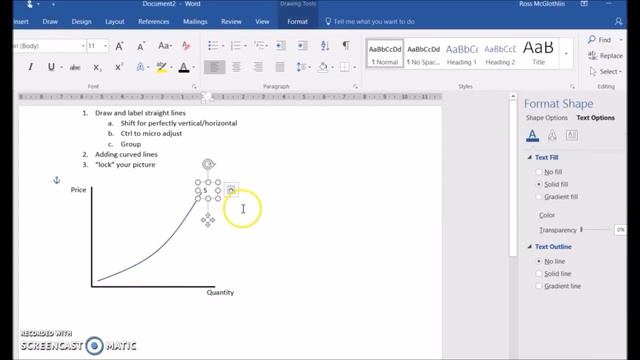This screenshot has width=640, height=360.
Task: Click the Find button
Action: (600, 40)
